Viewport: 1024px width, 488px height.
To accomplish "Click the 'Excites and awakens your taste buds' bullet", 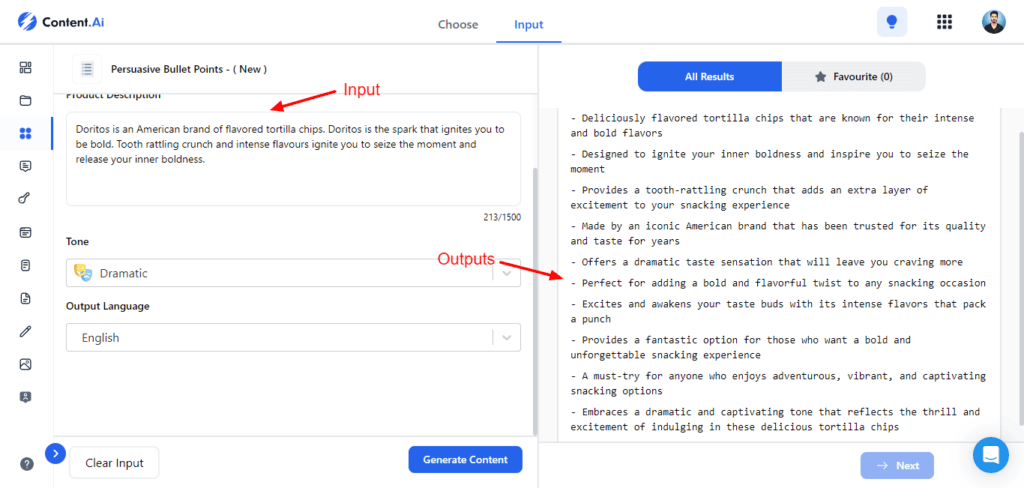I will pos(778,312).
